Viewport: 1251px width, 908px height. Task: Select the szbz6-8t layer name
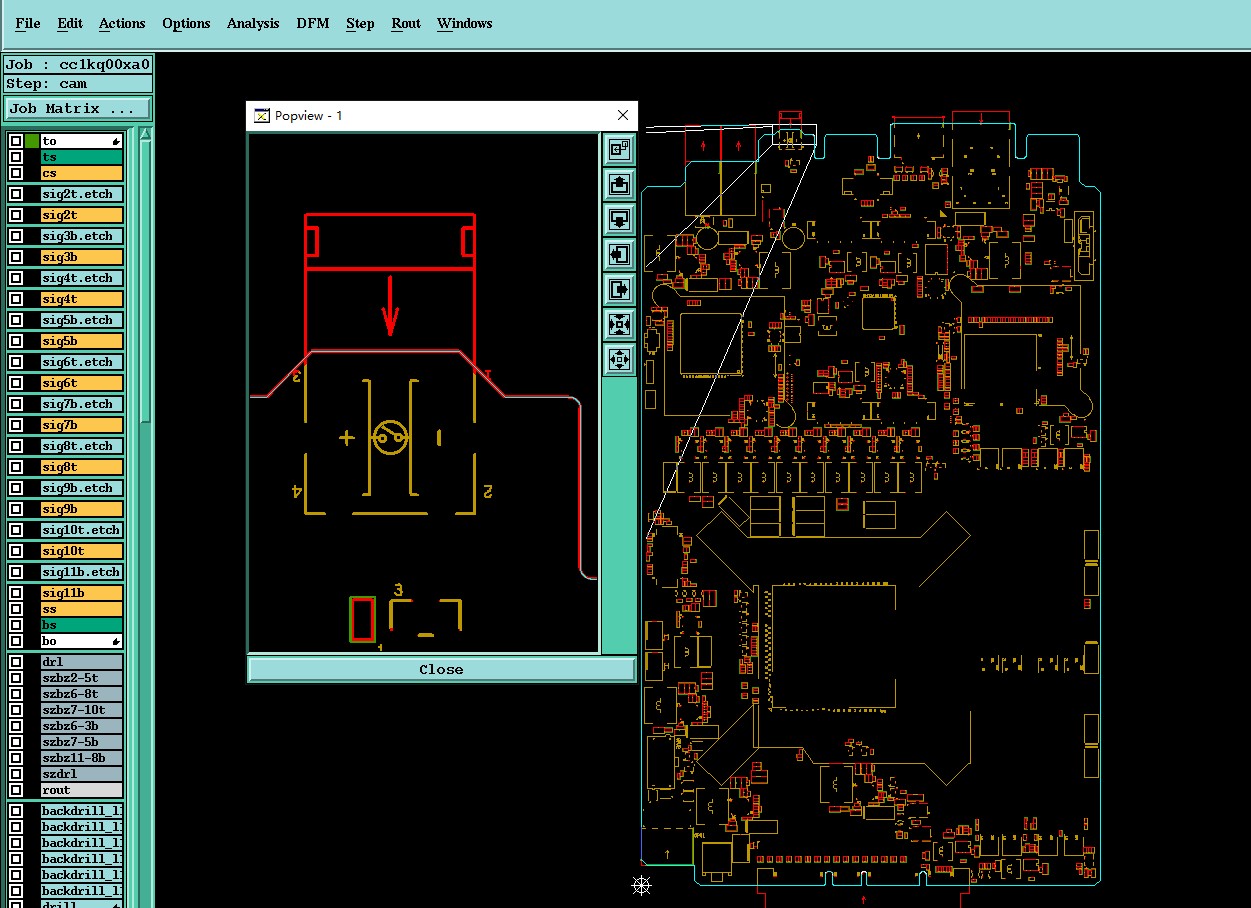pos(82,694)
